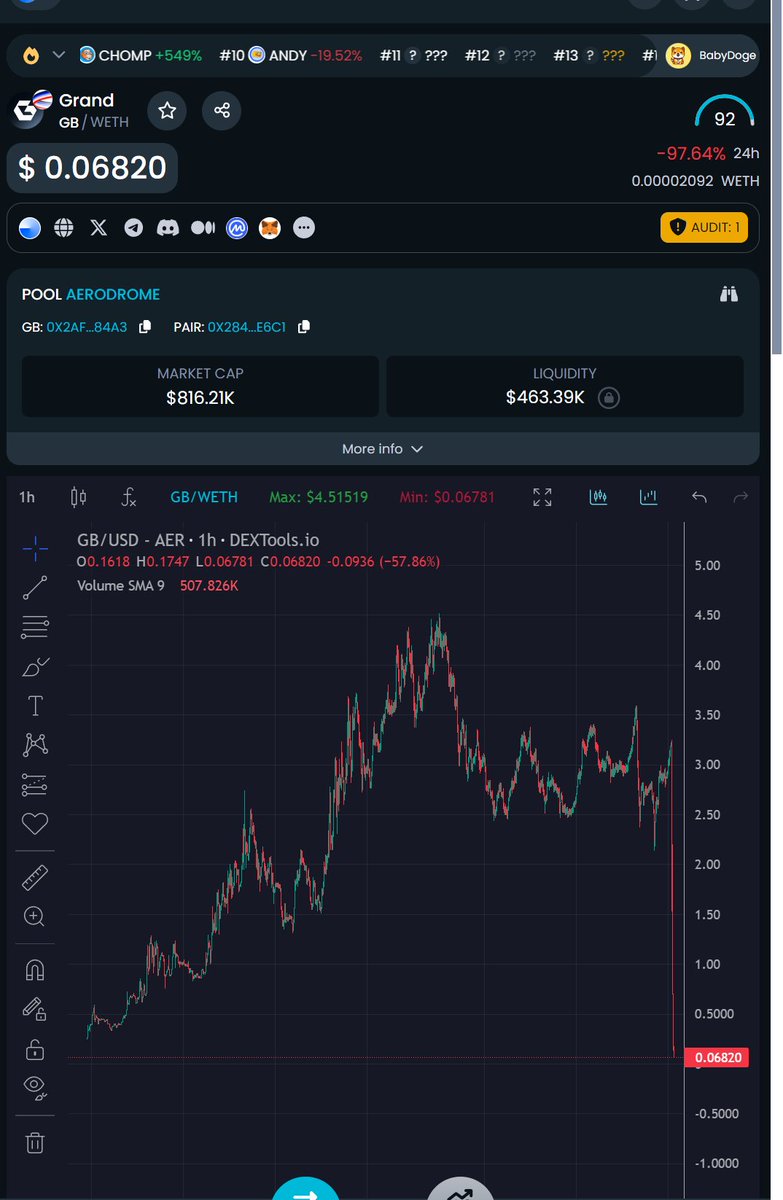Remove drawings with the trash icon
This screenshot has height=1200, width=783.
coord(35,1142)
